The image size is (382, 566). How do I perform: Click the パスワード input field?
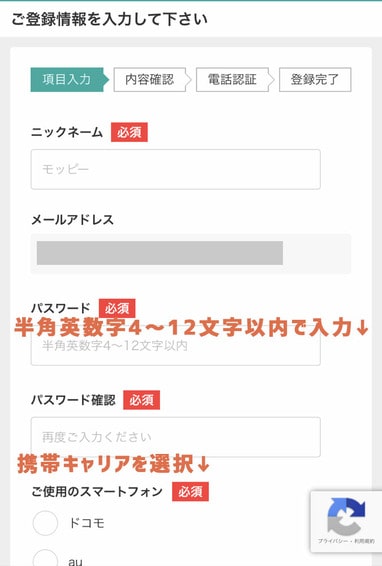(176, 346)
